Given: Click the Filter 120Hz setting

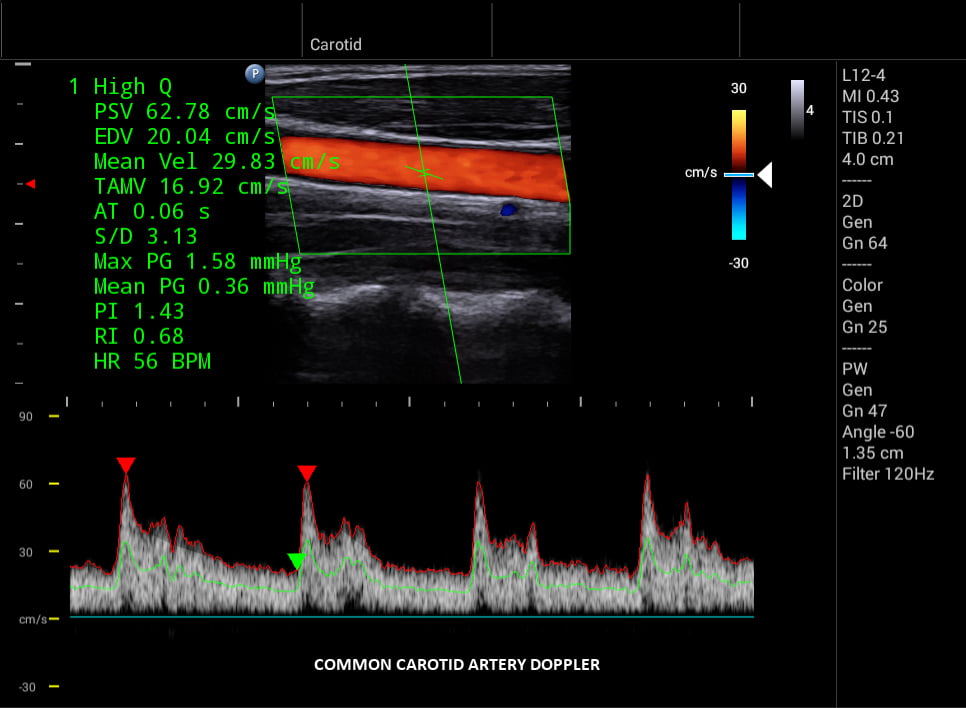Looking at the screenshot, I should 887,474.
